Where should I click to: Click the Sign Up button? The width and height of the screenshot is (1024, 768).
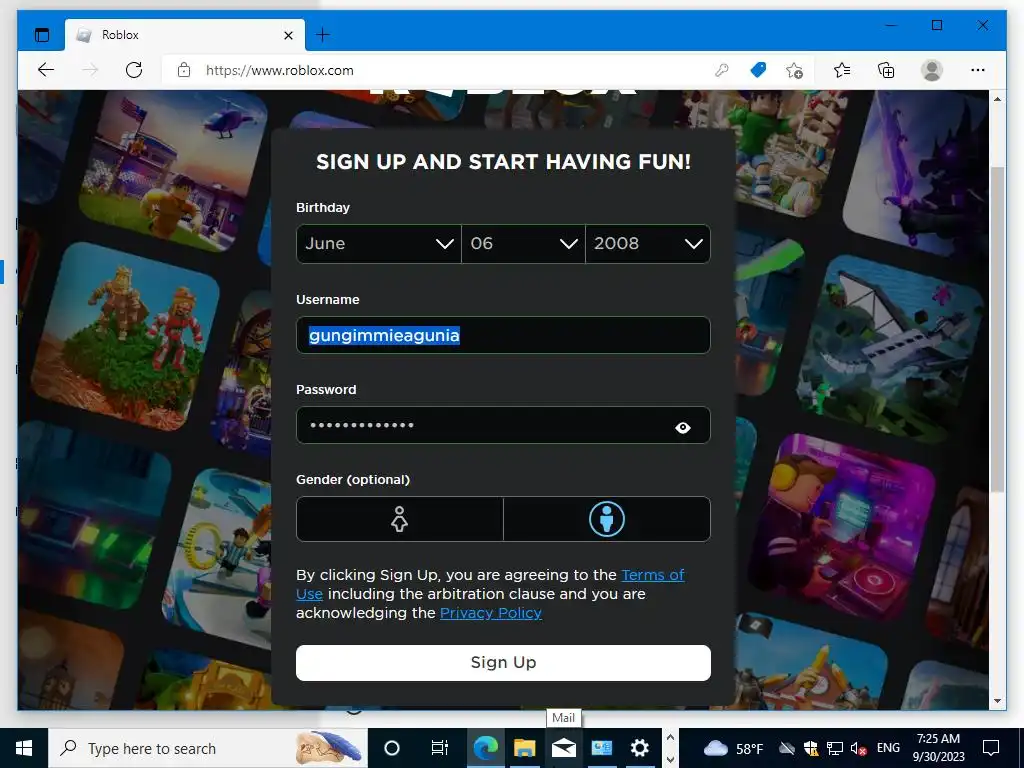click(503, 662)
